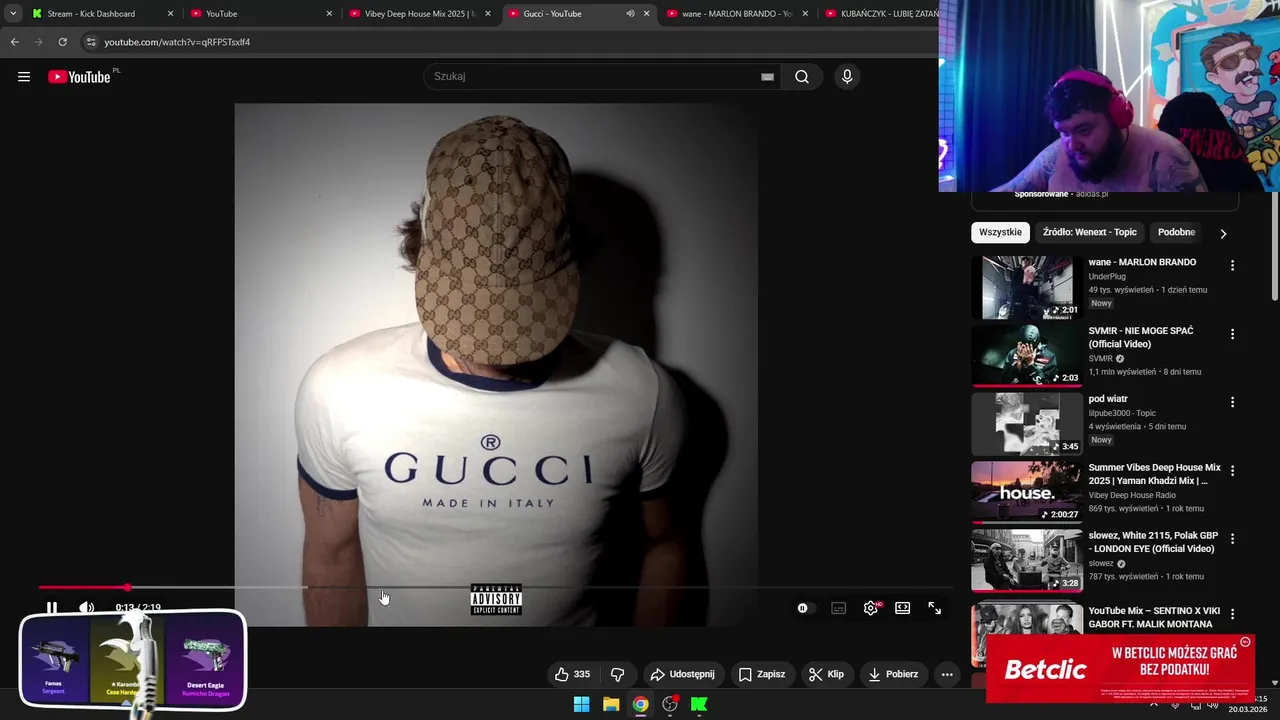1280x720 pixels.
Task: Switch to wane - MARLON BRANDO tab
Action: pos(737,14)
